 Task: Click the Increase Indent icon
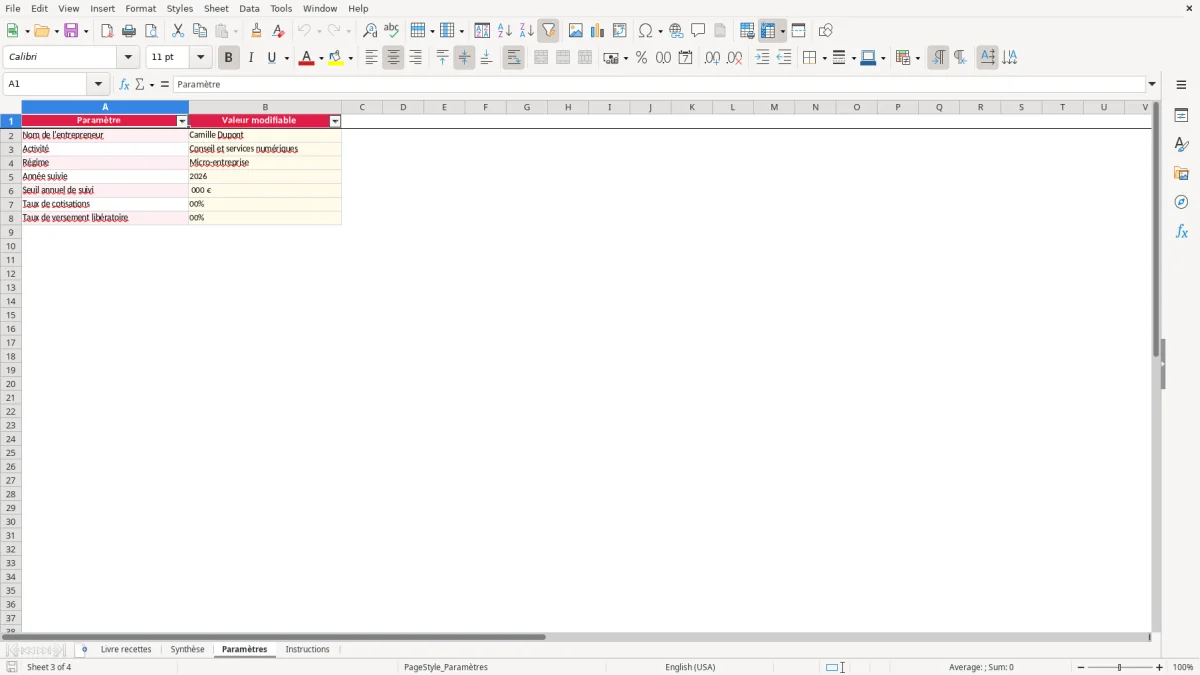click(x=762, y=58)
